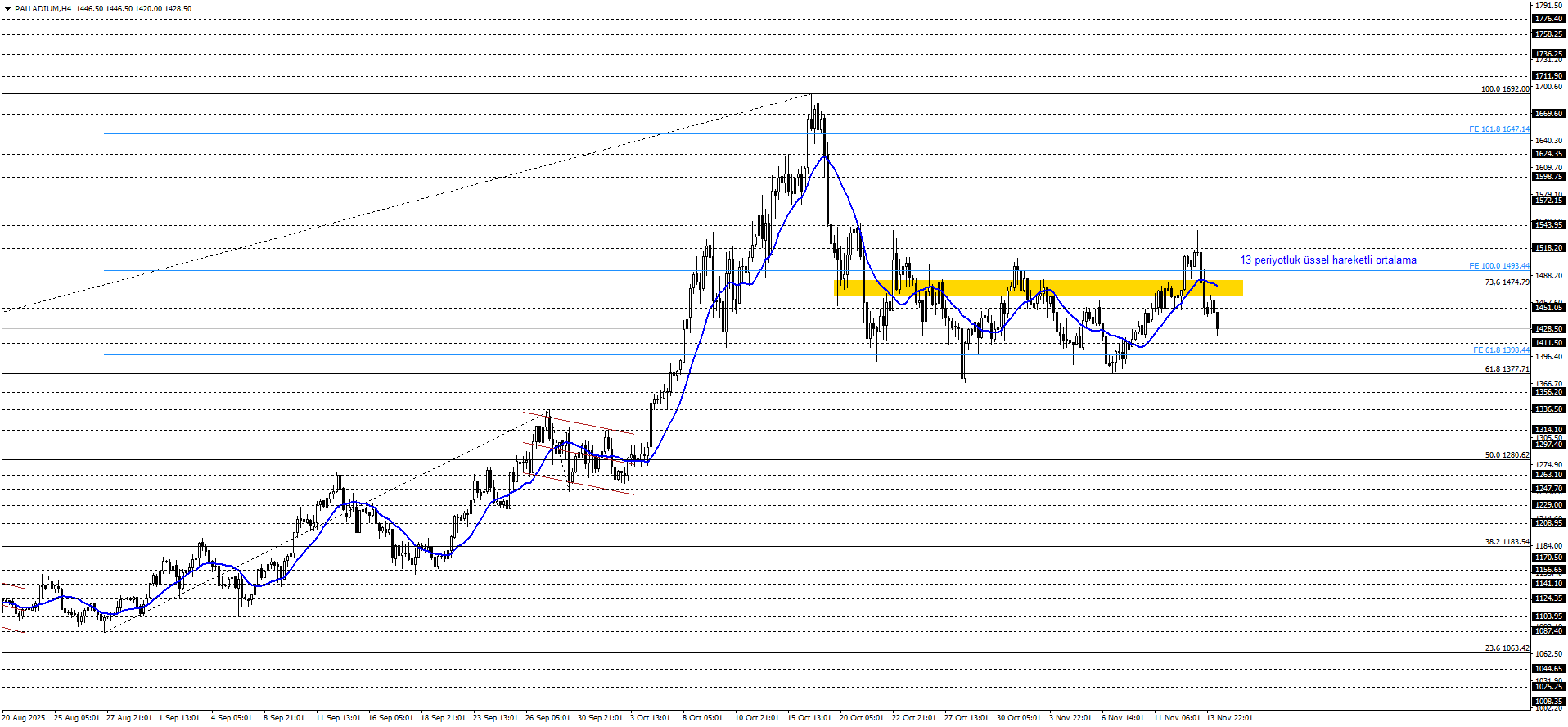Click the '3 Oct 13:01' time axis label
1568x727 pixels.
pyautogui.click(x=650, y=718)
